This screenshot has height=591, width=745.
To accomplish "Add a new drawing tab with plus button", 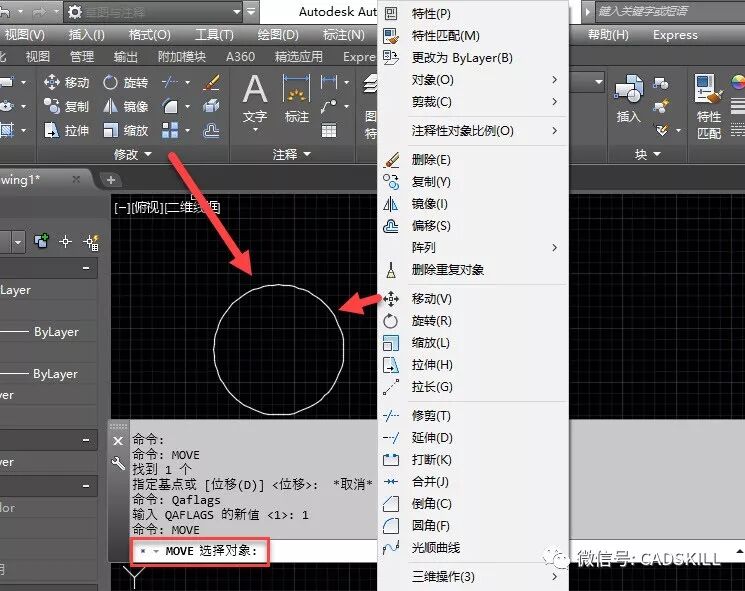I will (111, 180).
